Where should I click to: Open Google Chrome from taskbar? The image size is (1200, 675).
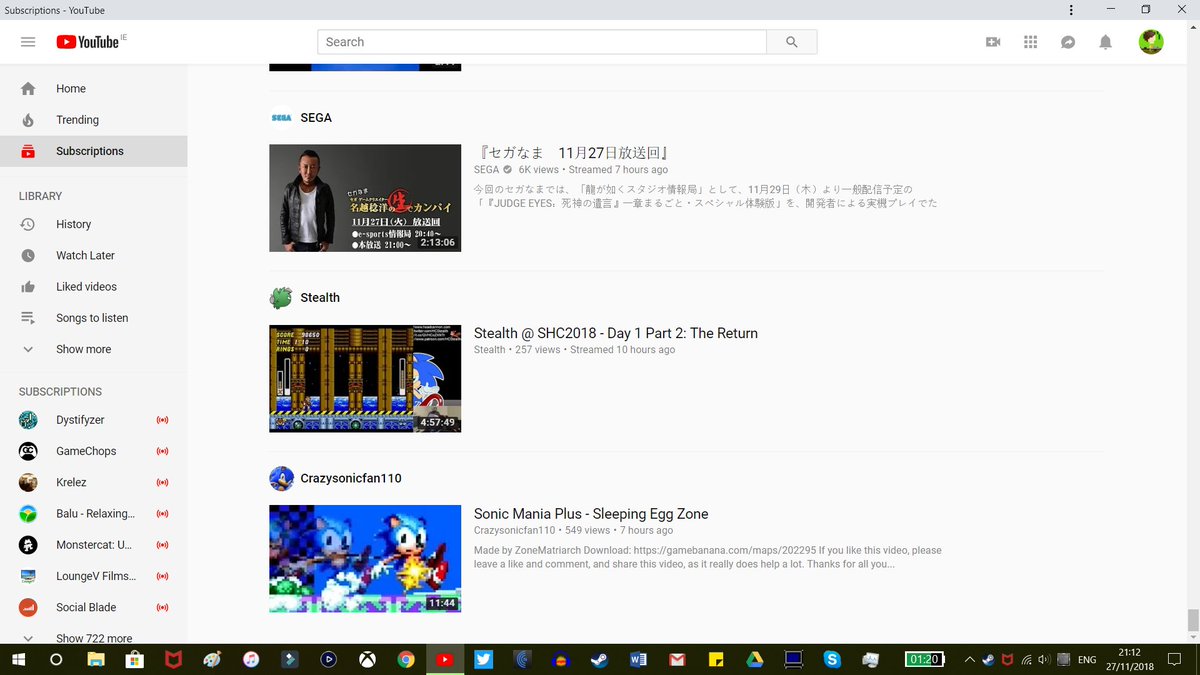(x=406, y=660)
